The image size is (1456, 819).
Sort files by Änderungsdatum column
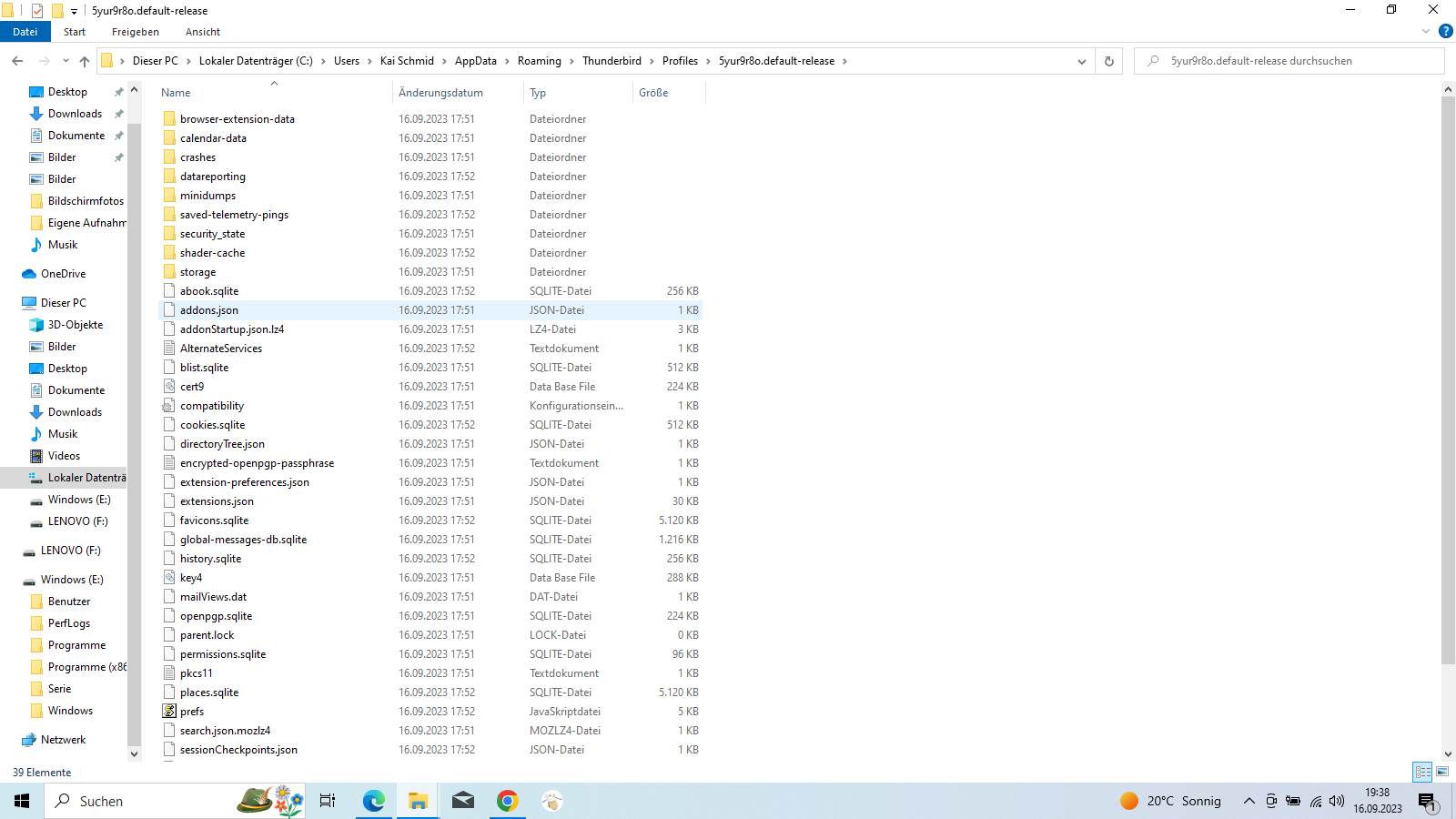point(440,93)
